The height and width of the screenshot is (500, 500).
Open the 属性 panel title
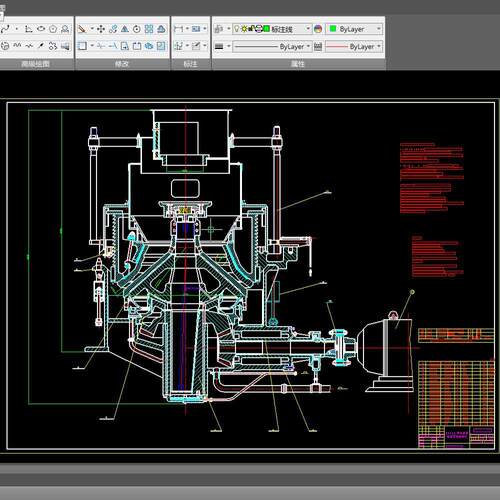point(298,64)
